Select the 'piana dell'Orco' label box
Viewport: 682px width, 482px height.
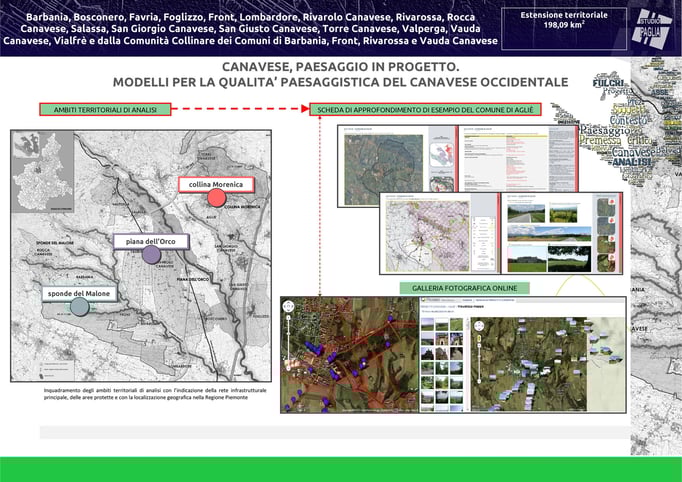point(151,241)
